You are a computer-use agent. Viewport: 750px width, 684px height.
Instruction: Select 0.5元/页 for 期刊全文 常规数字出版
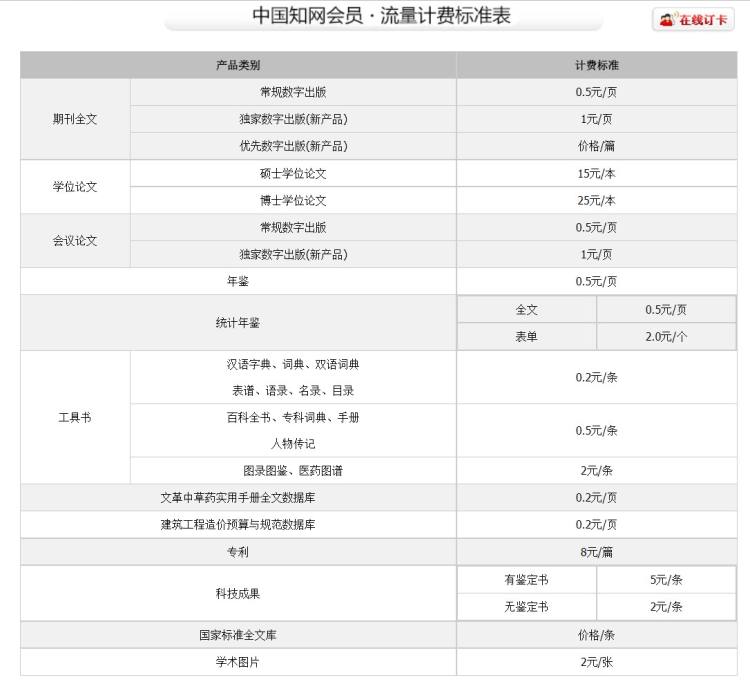pos(596,92)
